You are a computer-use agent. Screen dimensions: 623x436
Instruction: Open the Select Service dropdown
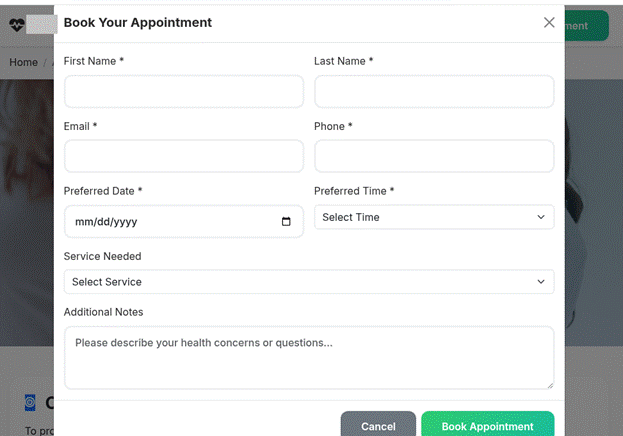coord(309,282)
